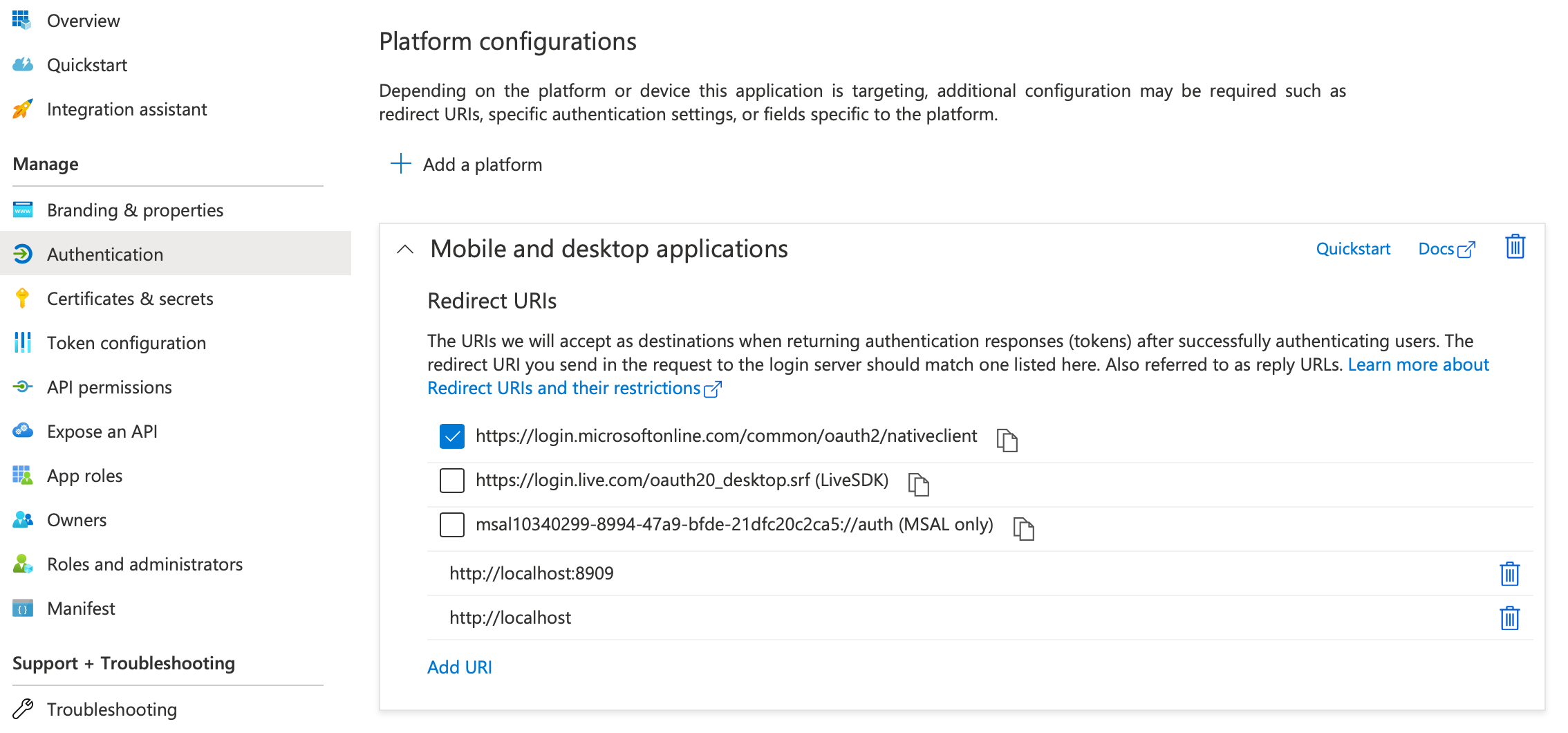Open Docs external link
This screenshot has height=733, width=1568.
1446,249
